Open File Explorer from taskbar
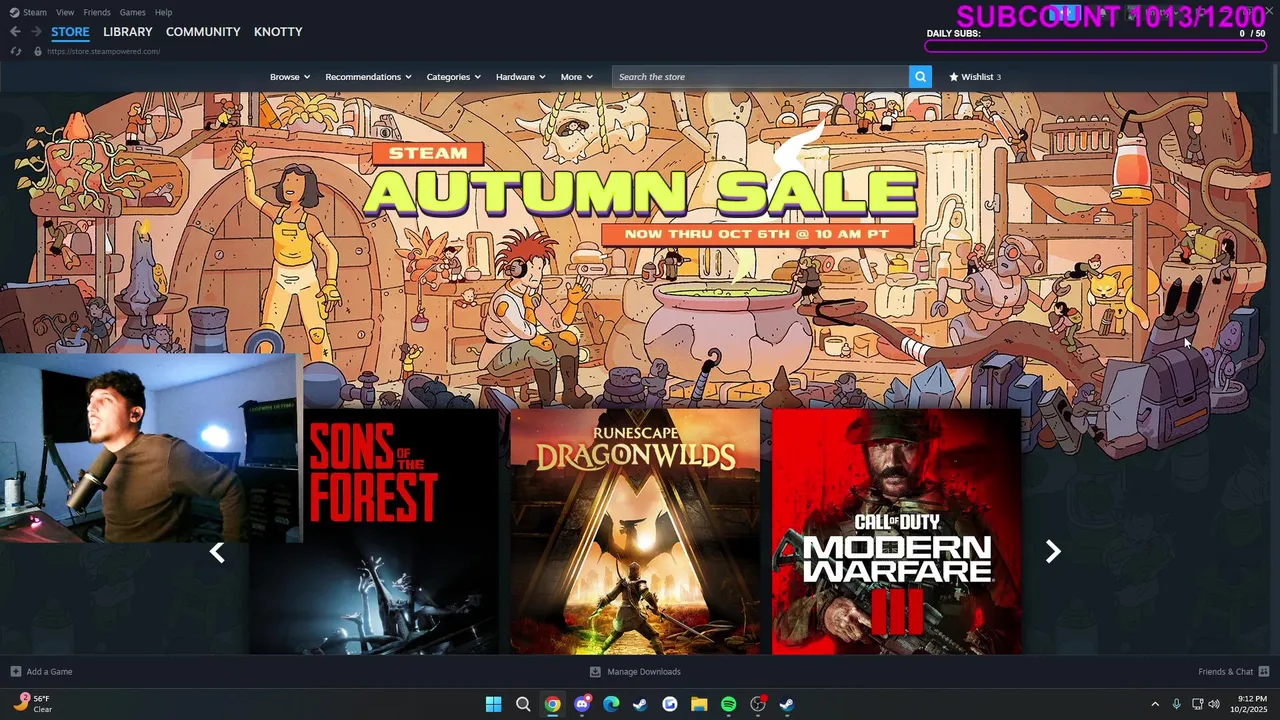The height and width of the screenshot is (720, 1280). tap(699, 704)
